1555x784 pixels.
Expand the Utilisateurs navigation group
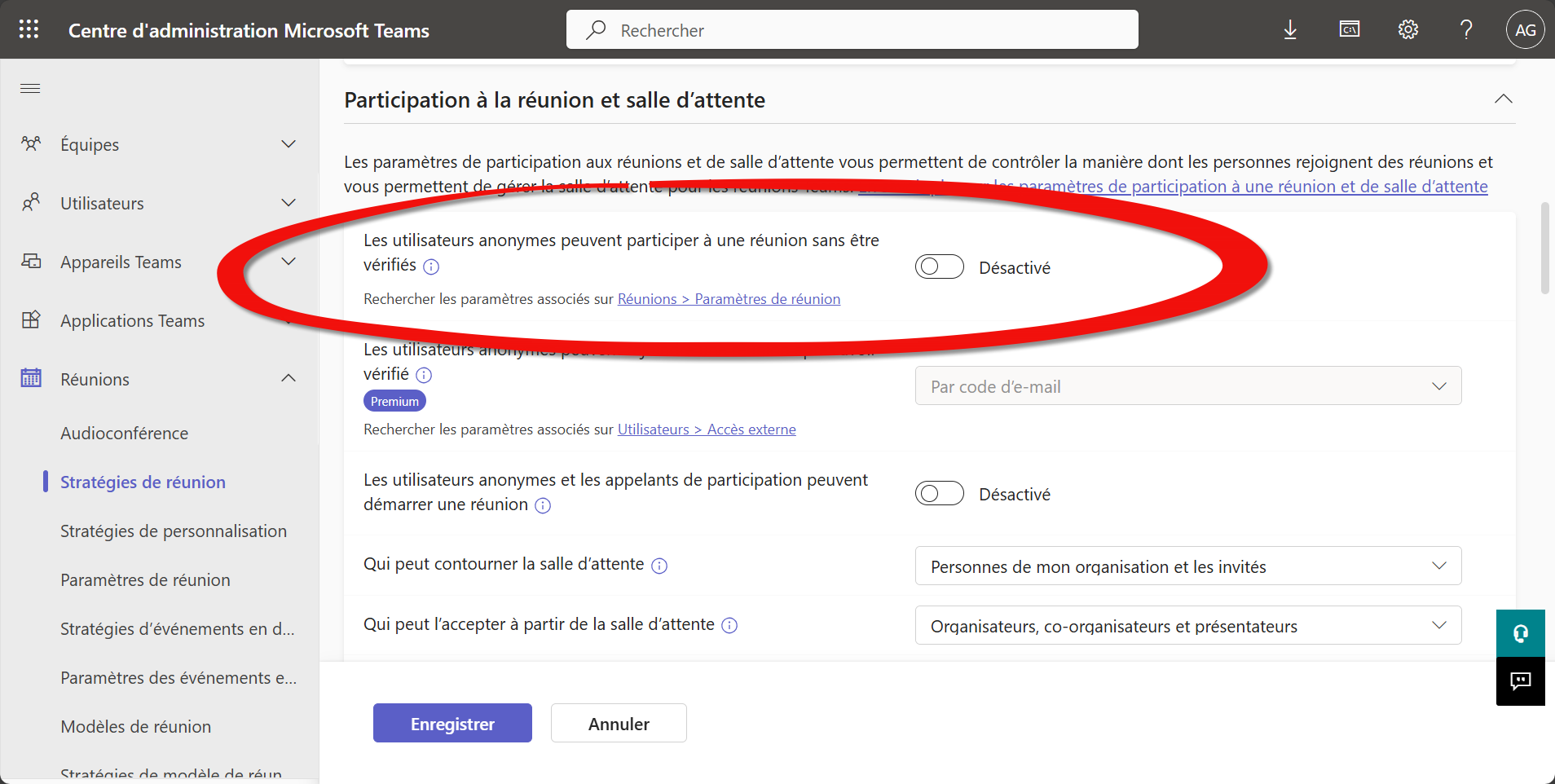(289, 203)
